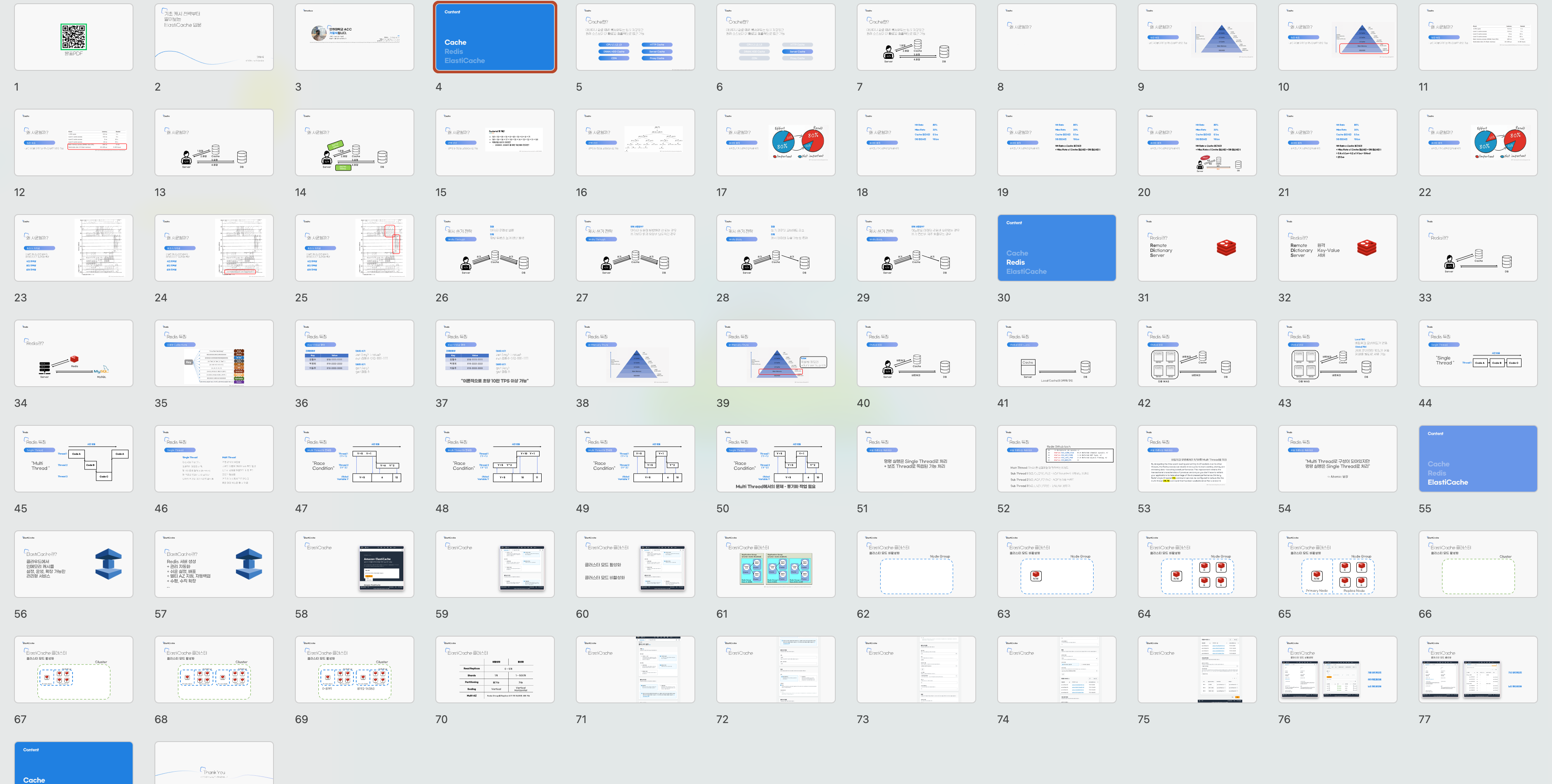
Task: Select slide 53 with highlighted paragraph
Action: 1197,458
